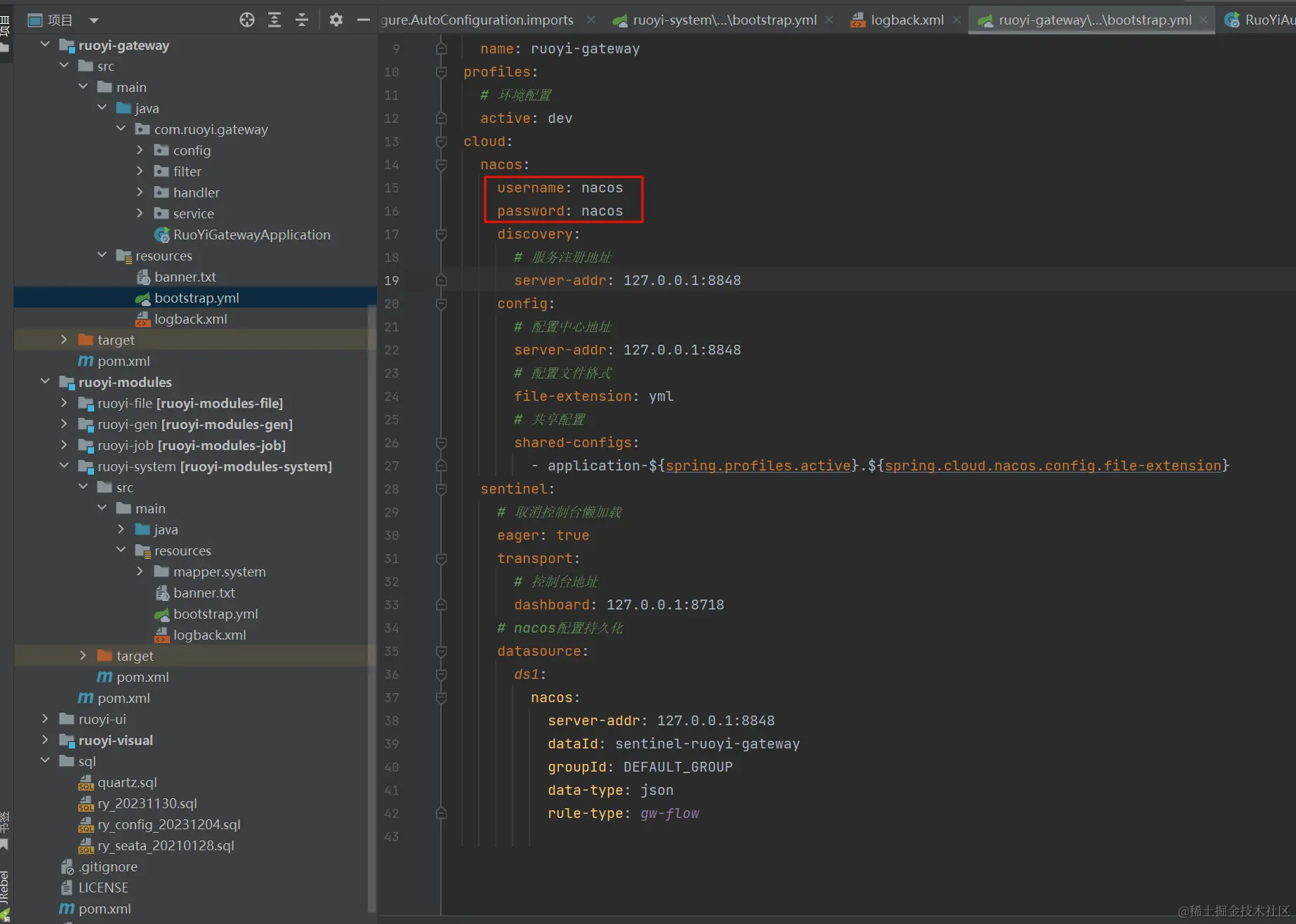The width and height of the screenshot is (1296, 924).
Task: Expand the mapper.system folder
Action: tap(140, 572)
